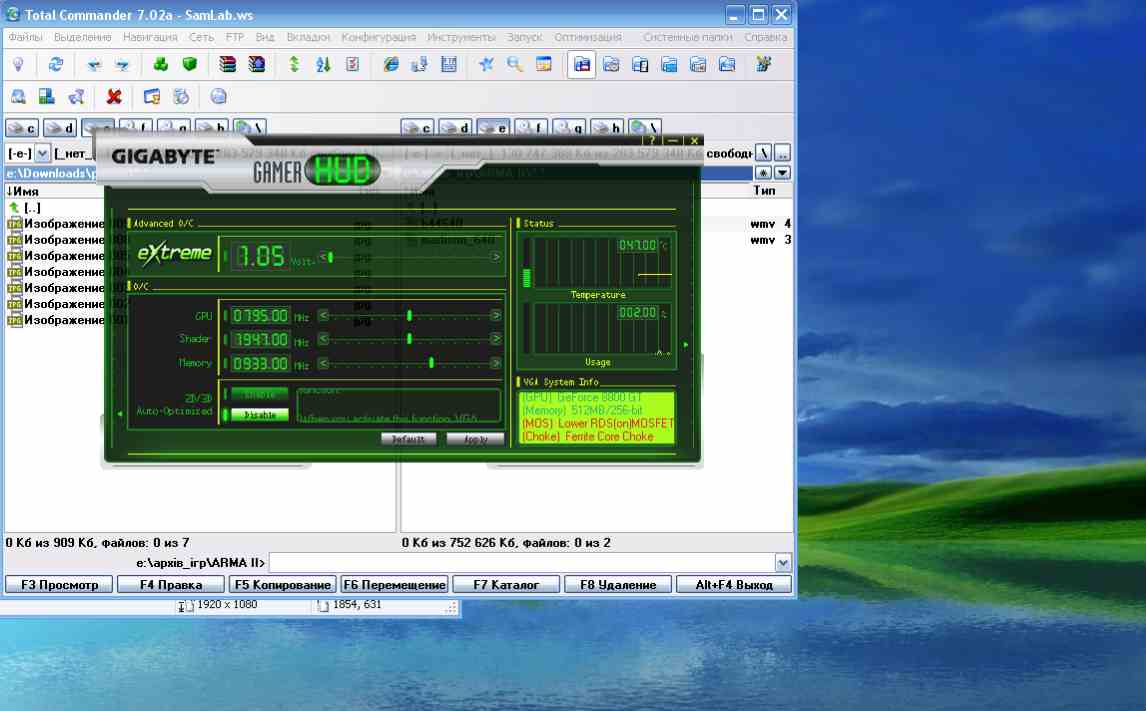The image size is (1146, 711).
Task: Click the F7 Каталог button
Action: coord(506,585)
